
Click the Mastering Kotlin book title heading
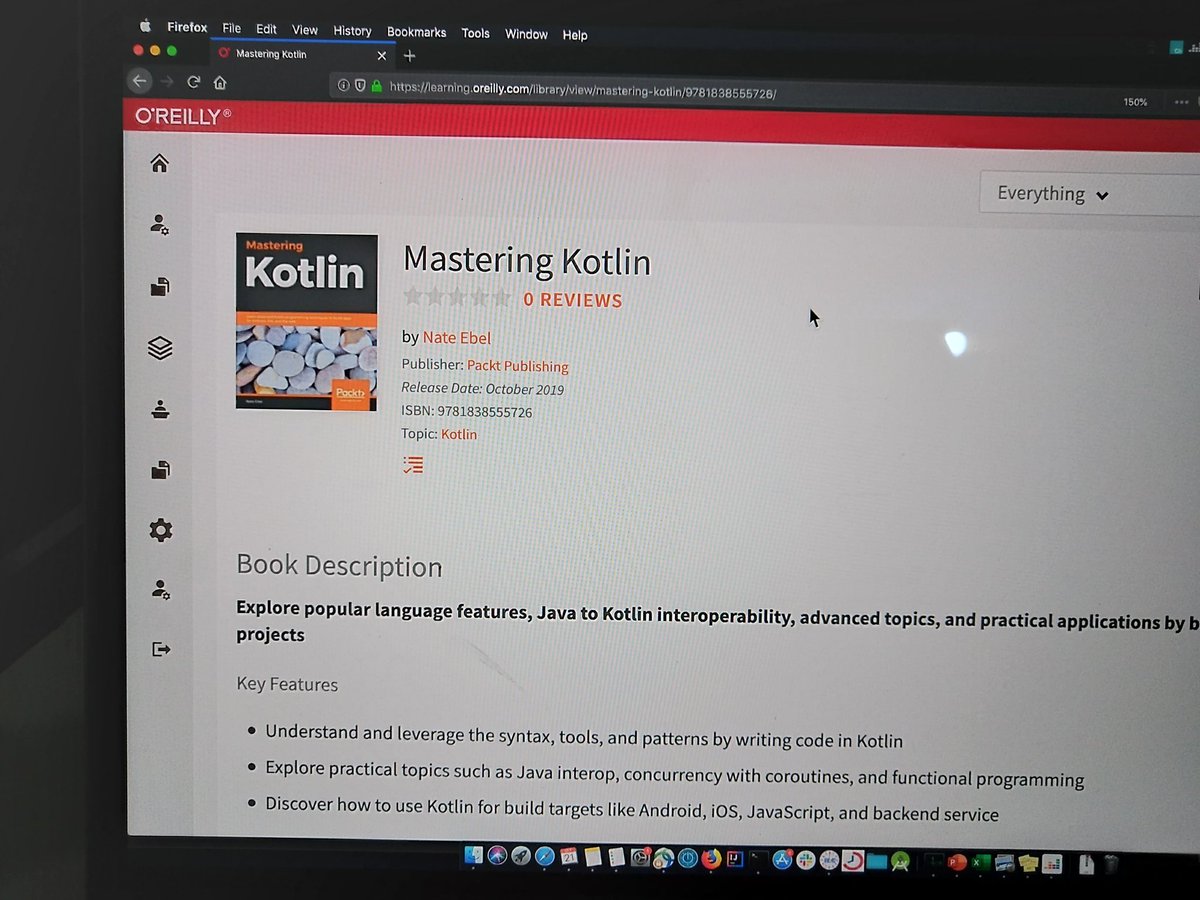527,261
